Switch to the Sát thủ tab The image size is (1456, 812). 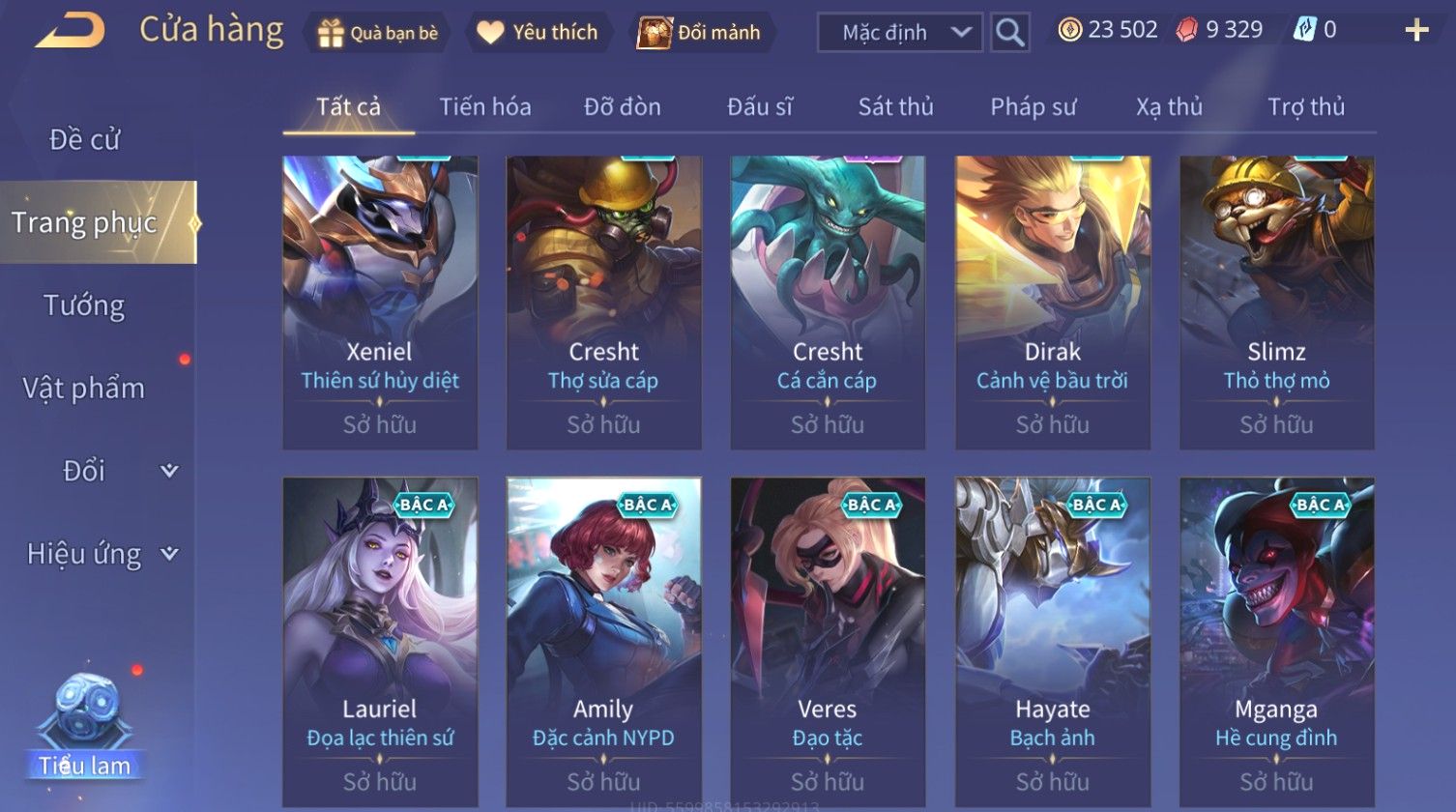pyautogui.click(x=896, y=106)
